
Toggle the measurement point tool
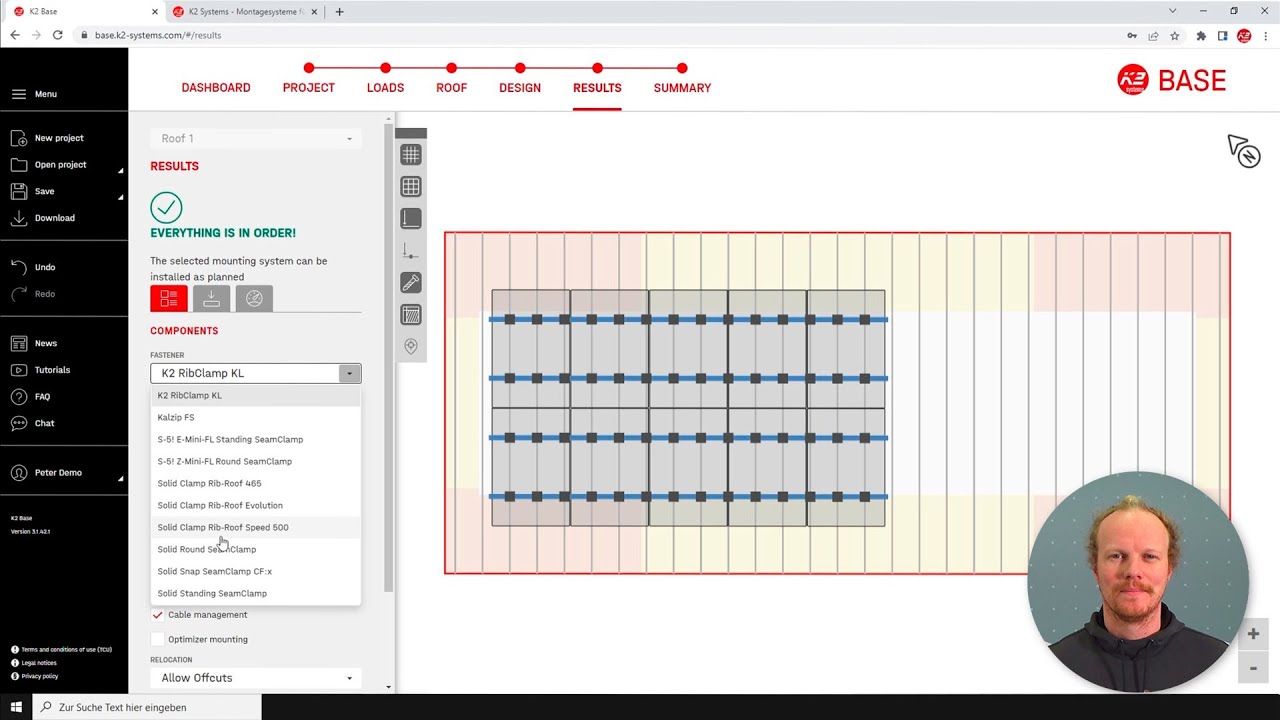pyautogui.click(x=411, y=251)
